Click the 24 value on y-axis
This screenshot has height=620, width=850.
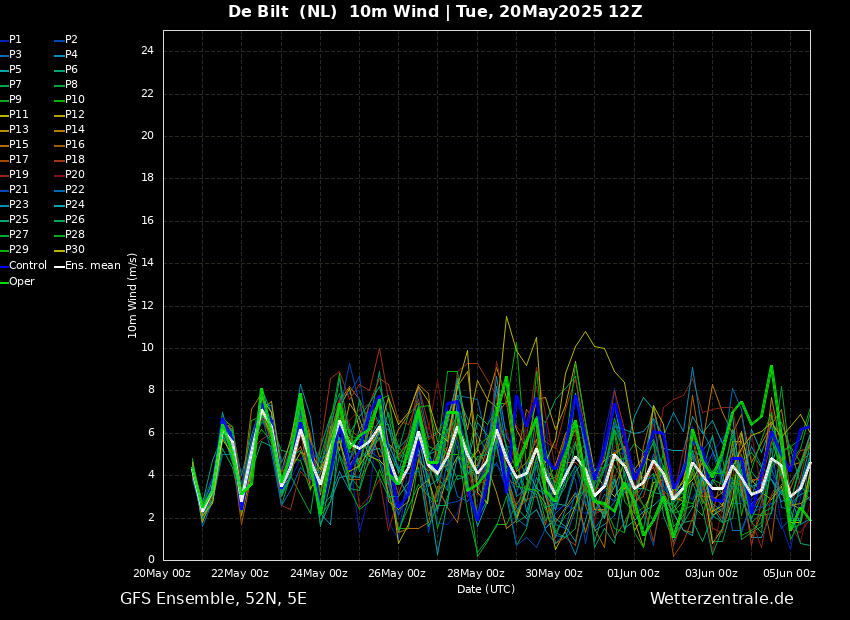click(x=147, y=51)
